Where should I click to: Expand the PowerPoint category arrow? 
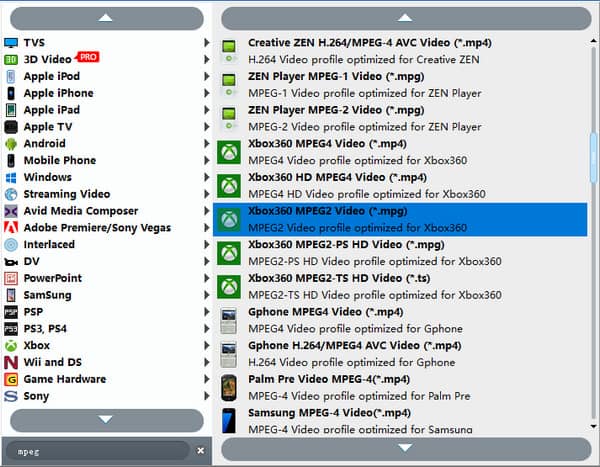pyautogui.click(x=207, y=278)
